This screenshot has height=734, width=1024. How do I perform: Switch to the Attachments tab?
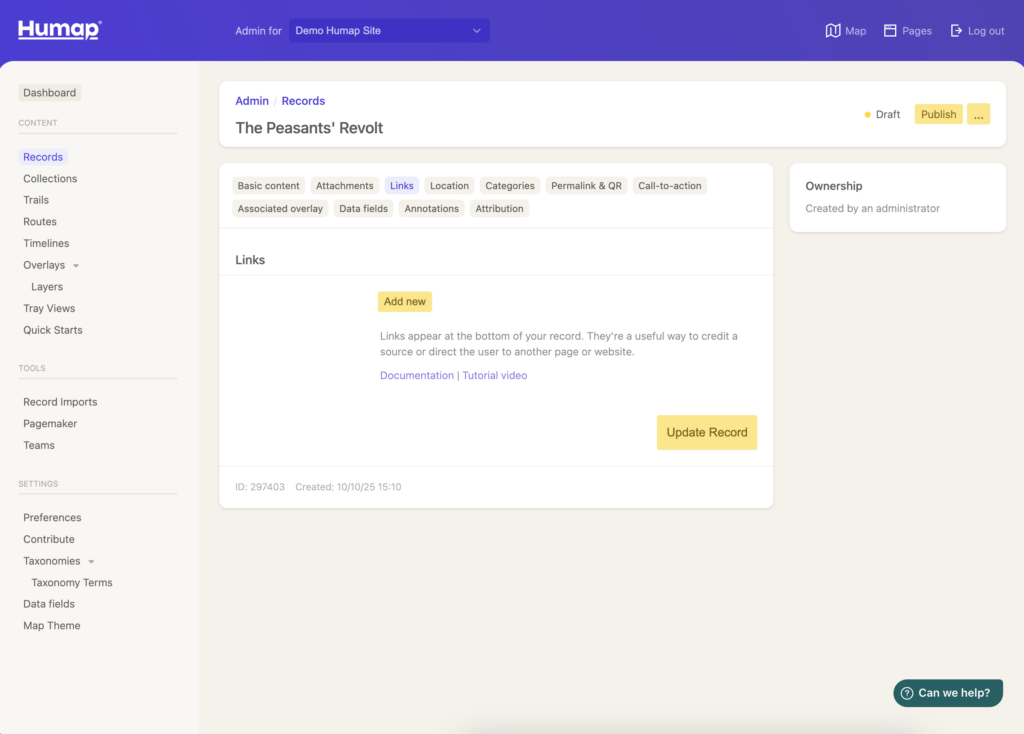344,186
